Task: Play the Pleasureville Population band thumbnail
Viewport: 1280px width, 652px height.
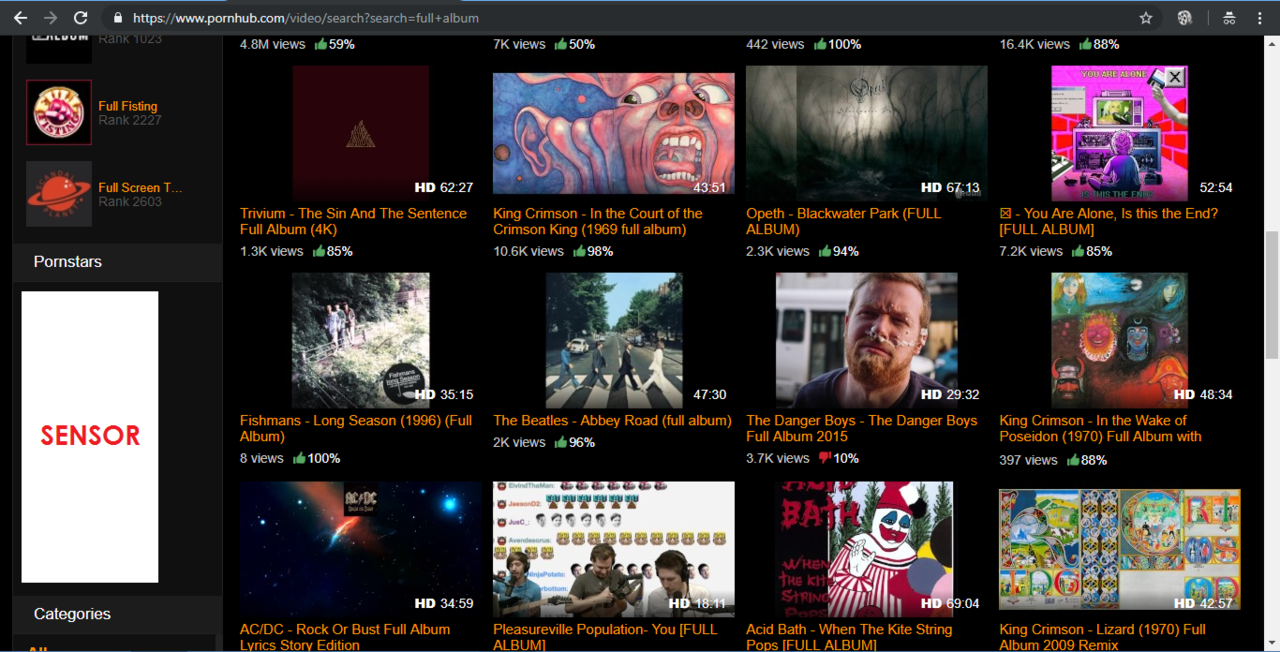Action: (x=614, y=550)
